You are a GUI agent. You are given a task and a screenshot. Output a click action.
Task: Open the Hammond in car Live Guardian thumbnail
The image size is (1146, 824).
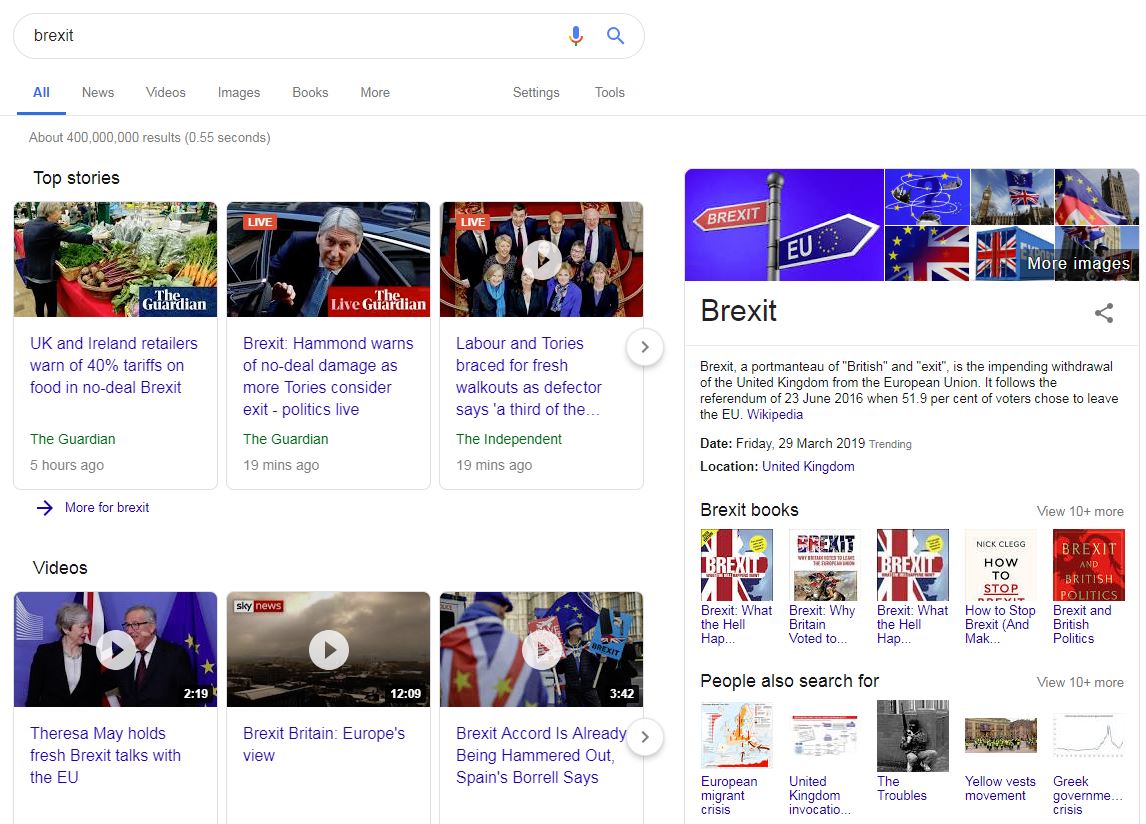[x=328, y=259]
